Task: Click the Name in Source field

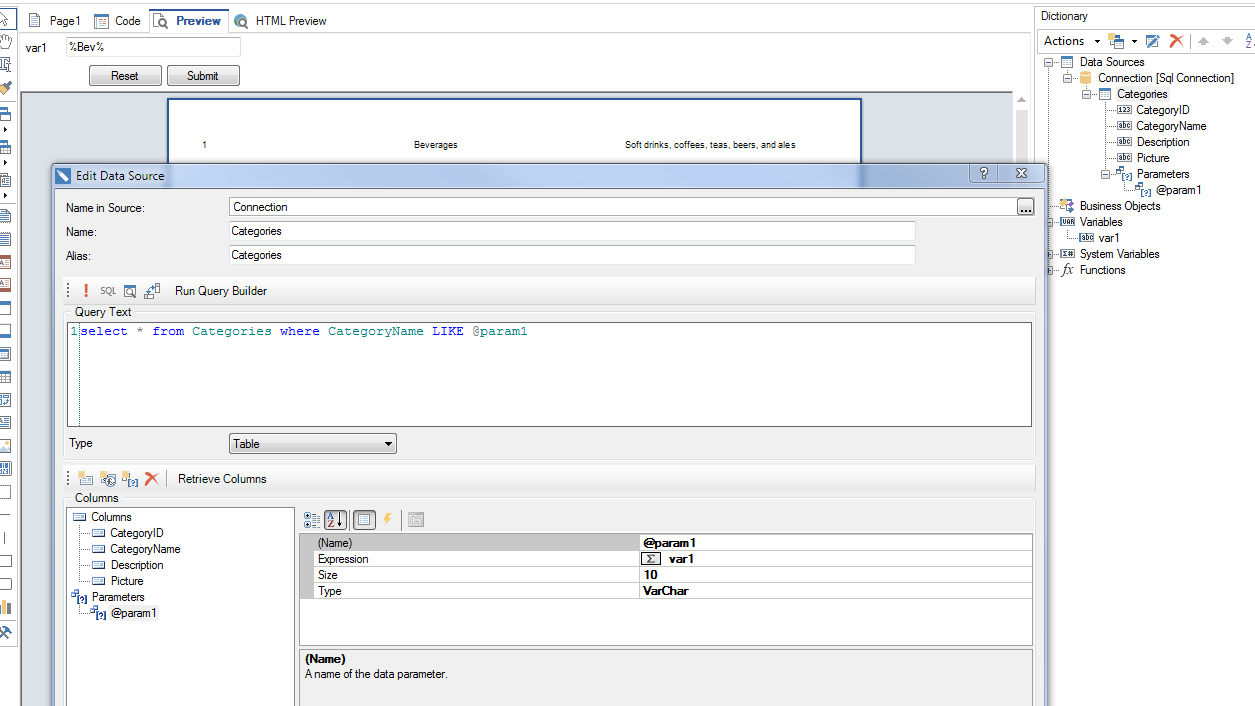Action: click(622, 207)
